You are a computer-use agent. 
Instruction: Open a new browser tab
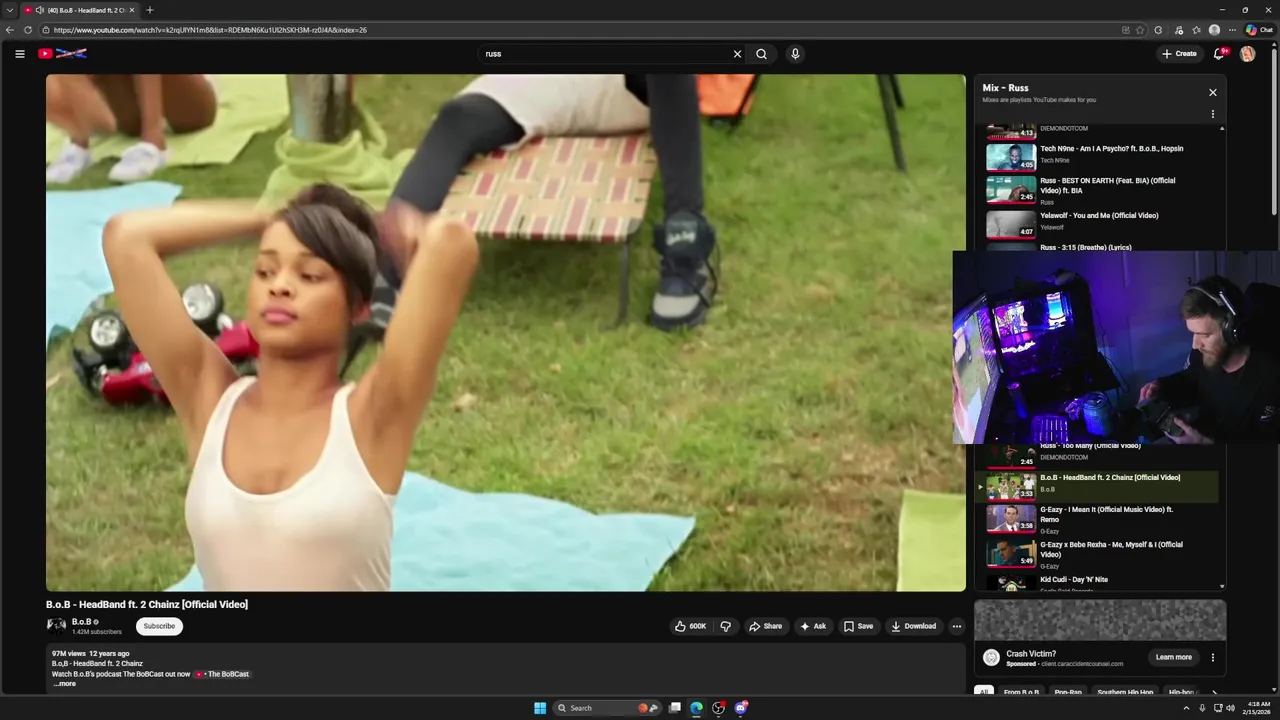(150, 10)
